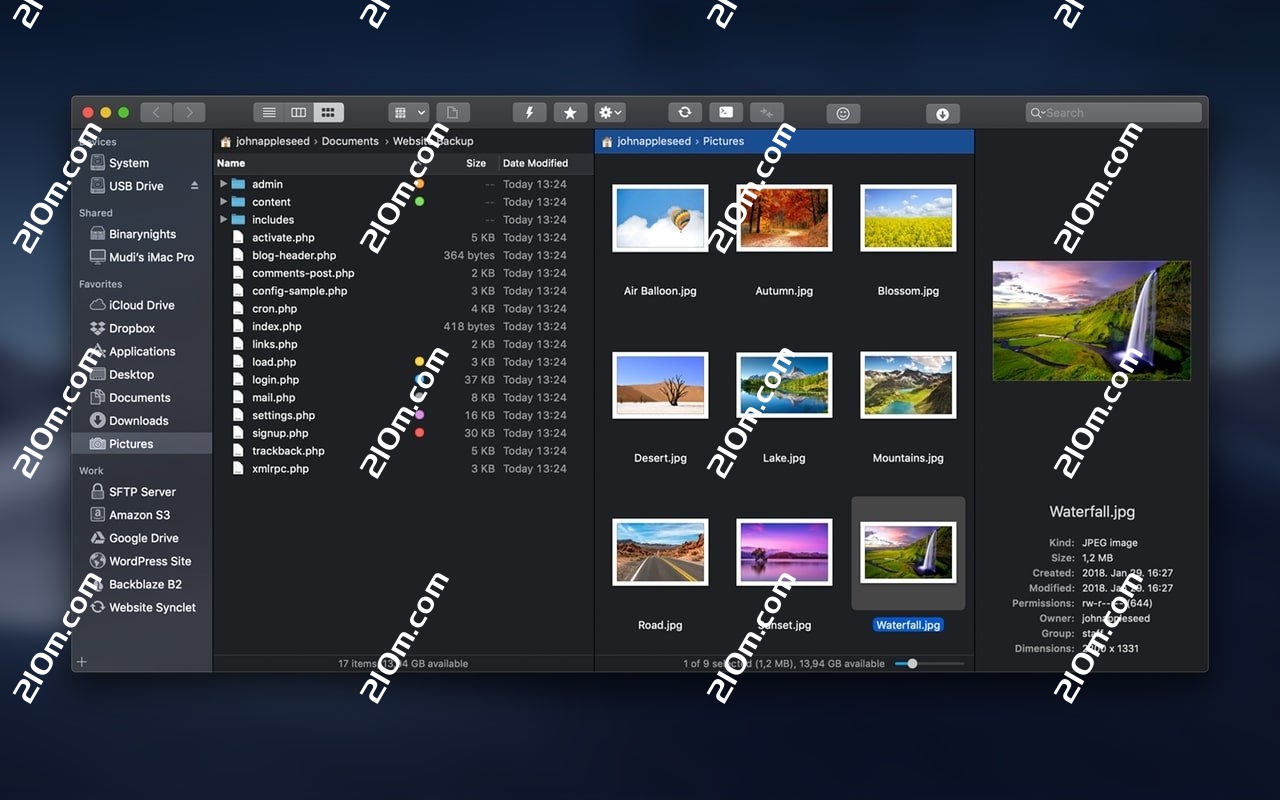Select Pictures in the sidebar
The image size is (1280, 800).
point(141,444)
